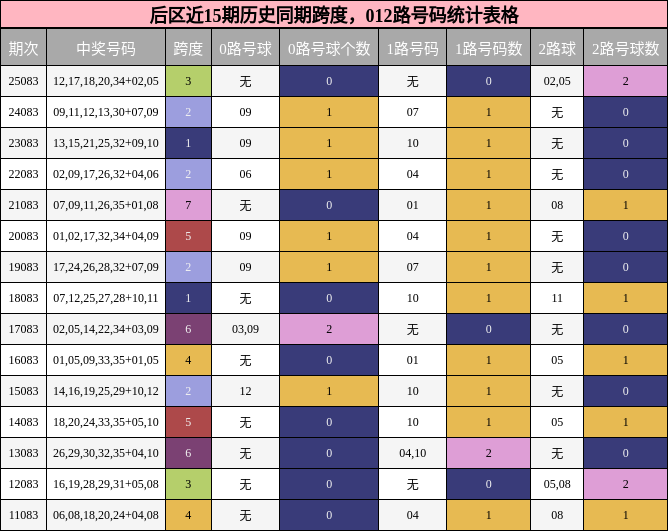The width and height of the screenshot is (668, 531).
Task: Click period cell 14083
Action: point(23,422)
